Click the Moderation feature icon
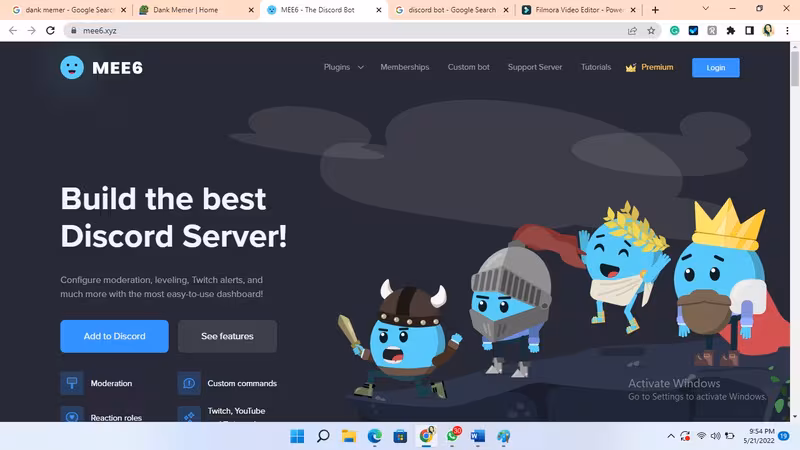The image size is (800, 450). pos(72,383)
